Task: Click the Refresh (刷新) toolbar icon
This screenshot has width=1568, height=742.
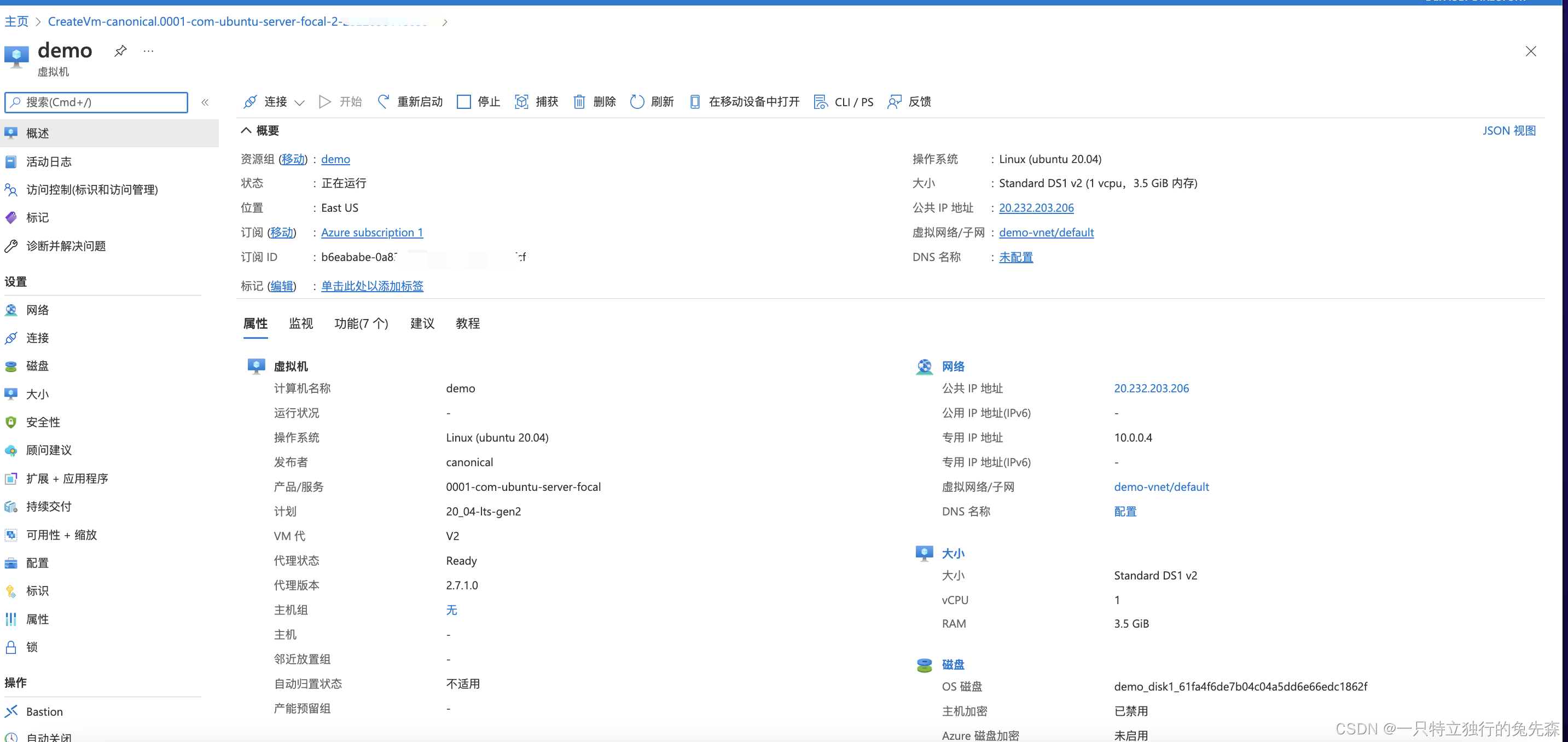Action: [637, 102]
